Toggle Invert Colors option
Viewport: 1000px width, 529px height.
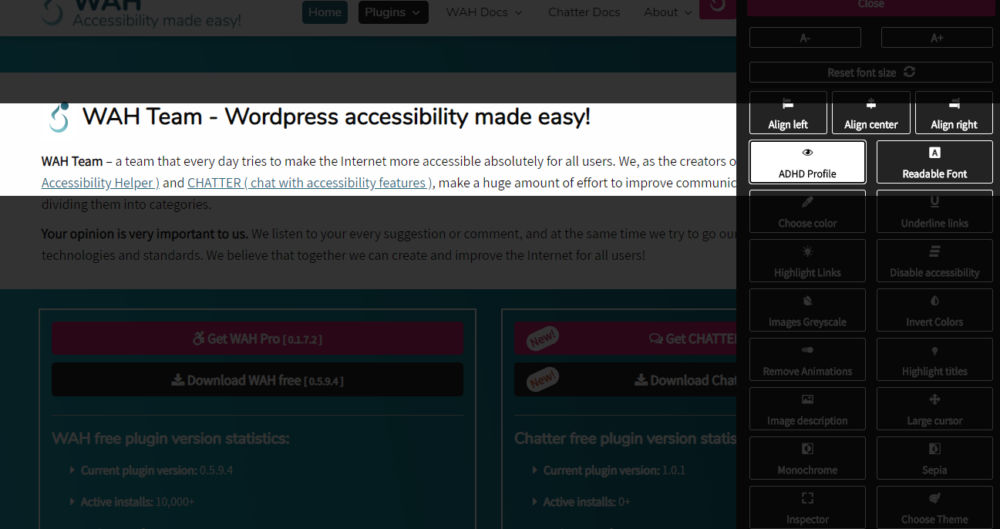click(934, 310)
